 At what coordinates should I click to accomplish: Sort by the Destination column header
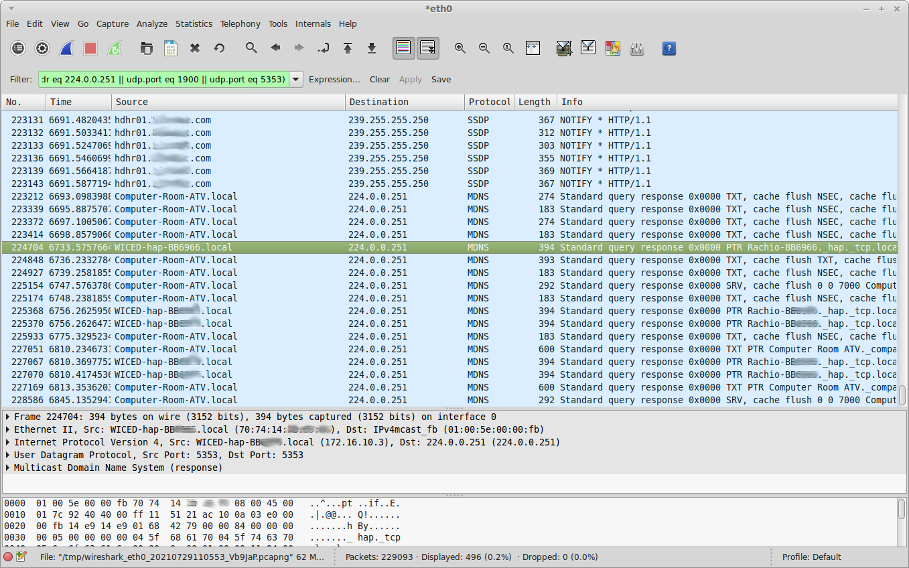(x=405, y=102)
